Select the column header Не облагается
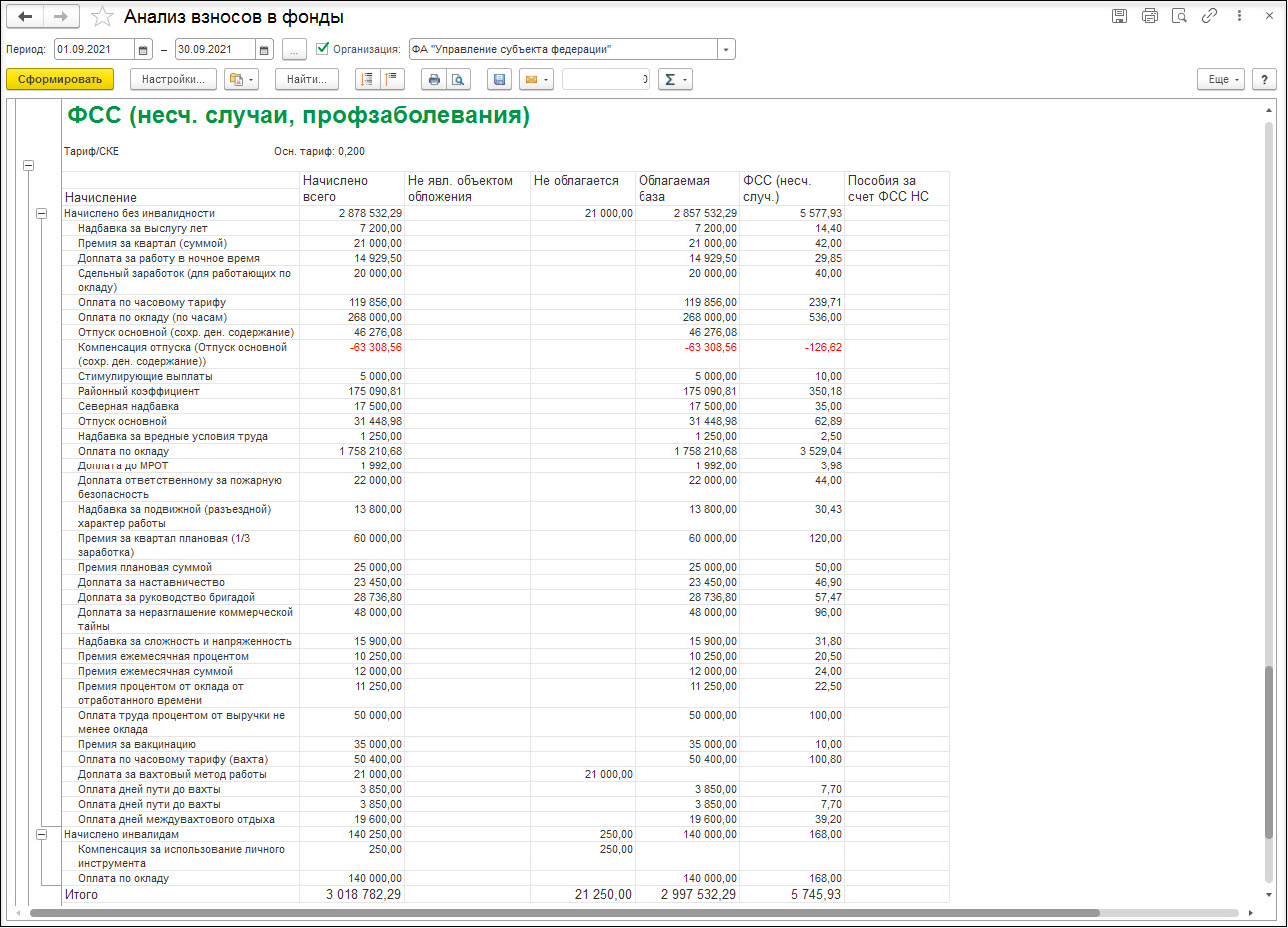This screenshot has width=1288, height=928. pos(583,188)
